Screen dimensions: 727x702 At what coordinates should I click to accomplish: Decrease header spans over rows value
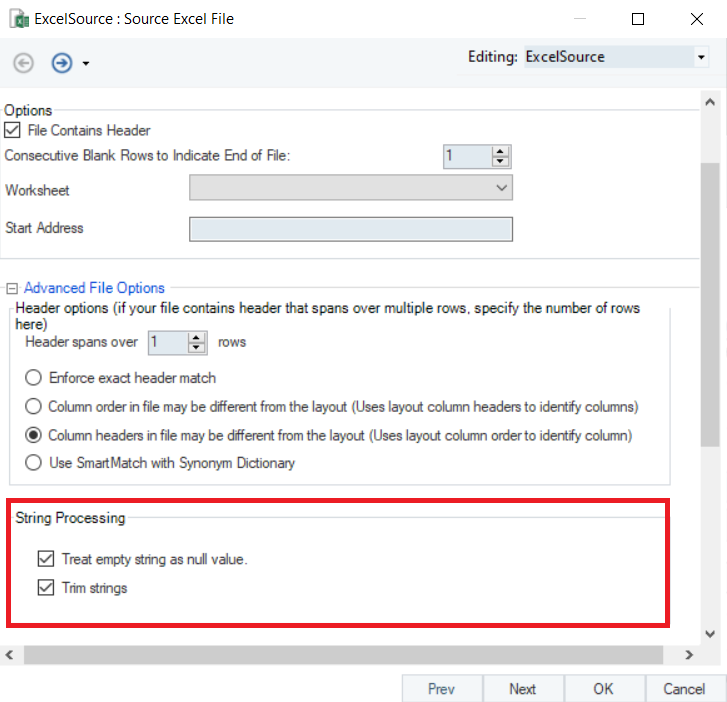coord(197,348)
